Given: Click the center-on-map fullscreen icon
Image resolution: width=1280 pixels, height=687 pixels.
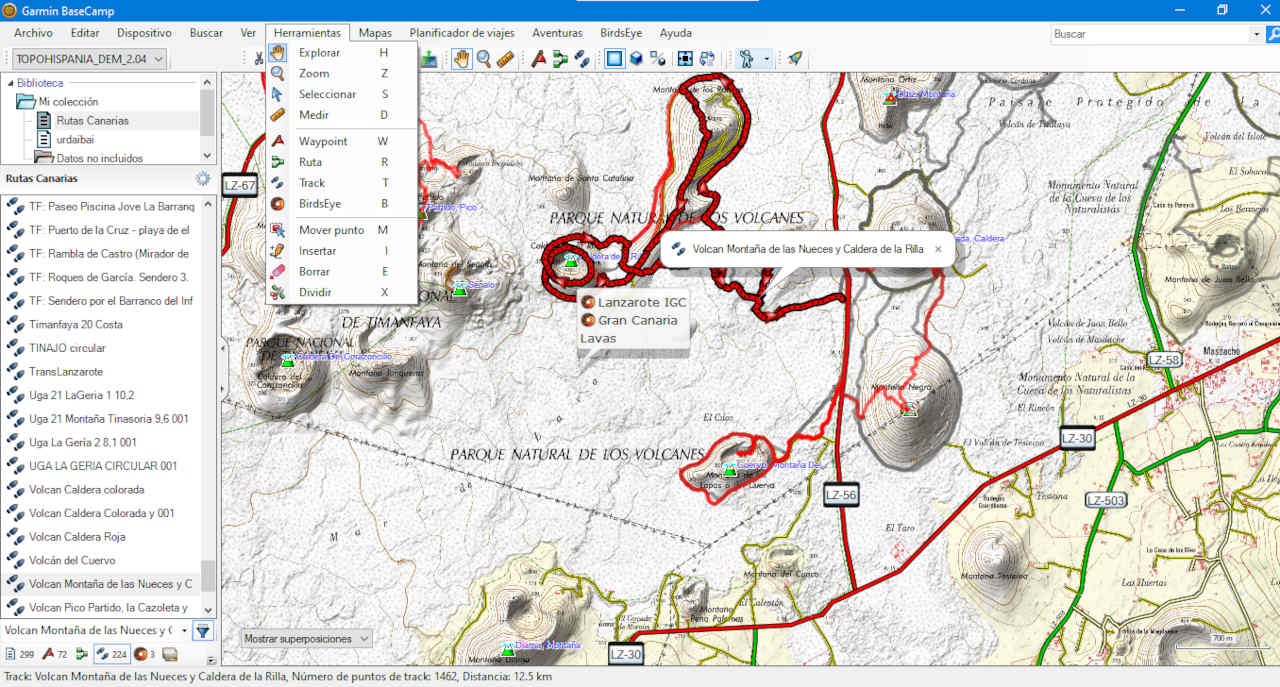Looking at the screenshot, I should (x=685, y=59).
